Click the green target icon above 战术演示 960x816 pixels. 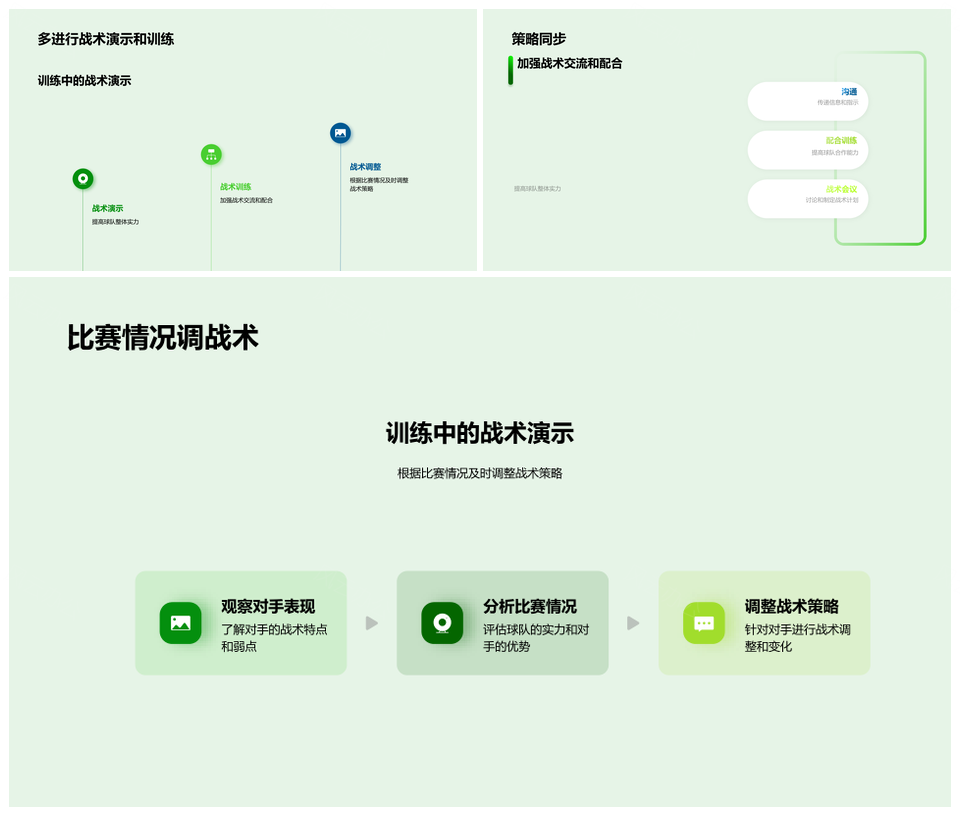click(83, 179)
